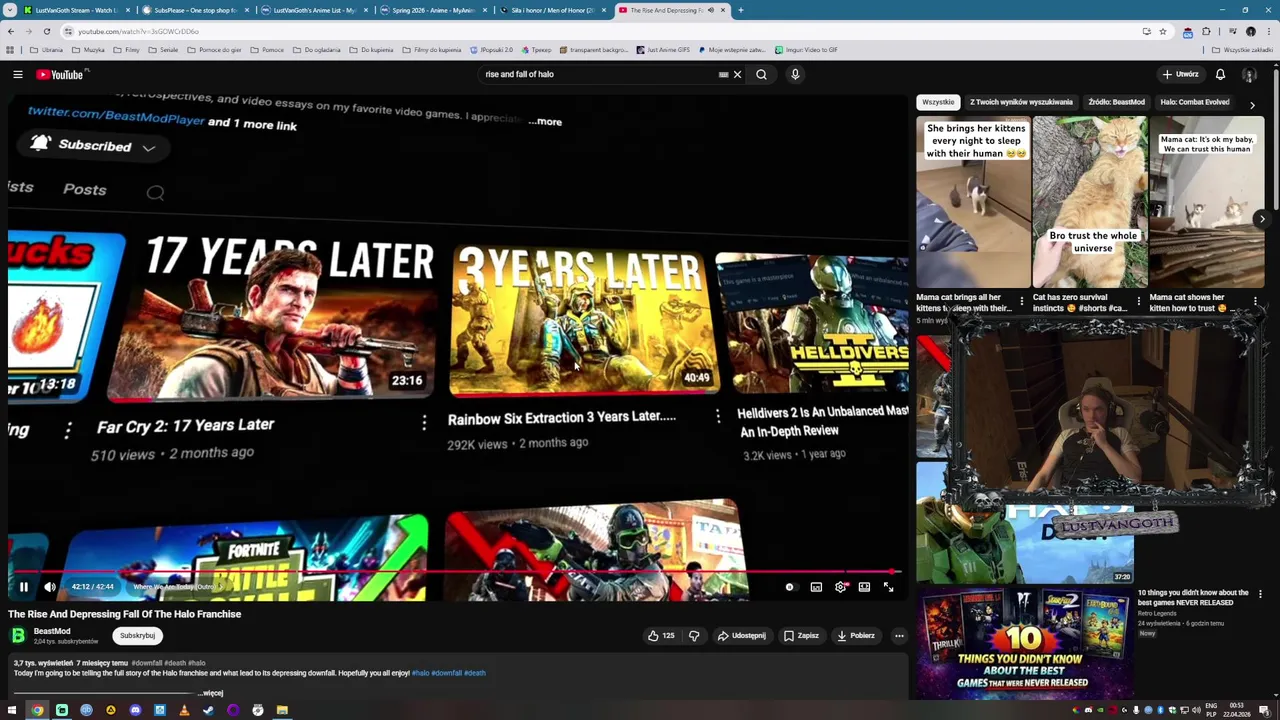
Task: Select the 'Źródło: BeastMod' chip
Action: [1116, 102]
